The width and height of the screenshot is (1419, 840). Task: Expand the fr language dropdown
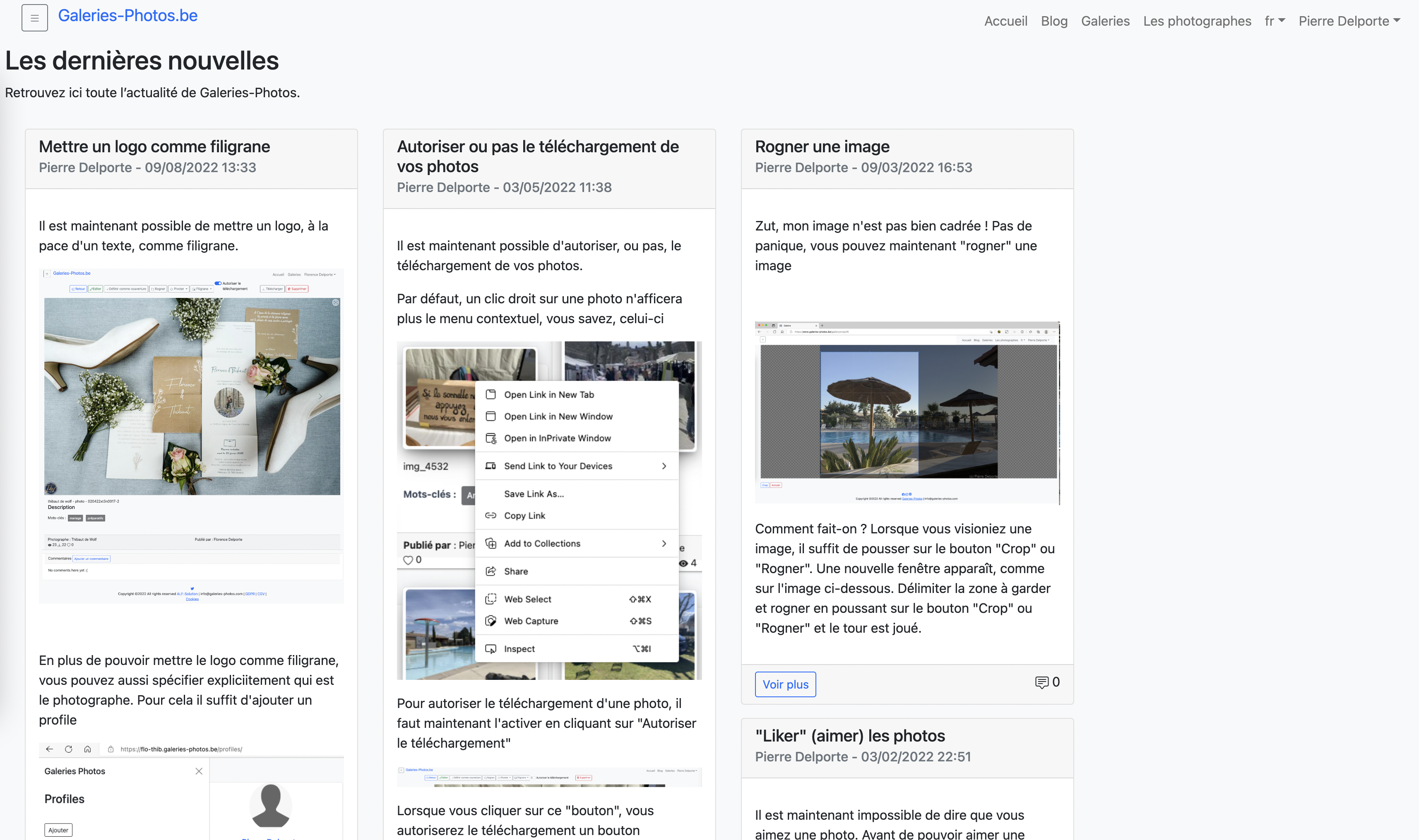point(1275,21)
